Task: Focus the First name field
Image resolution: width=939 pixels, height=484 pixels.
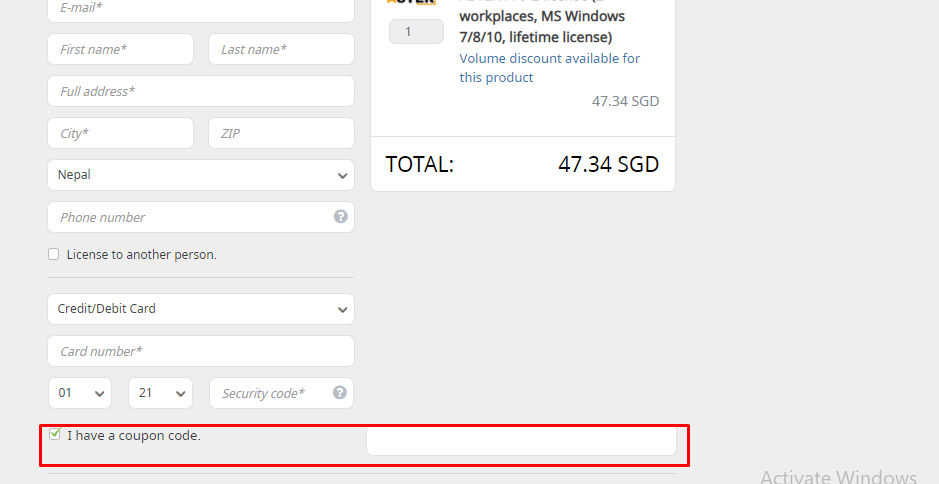Action: point(120,49)
